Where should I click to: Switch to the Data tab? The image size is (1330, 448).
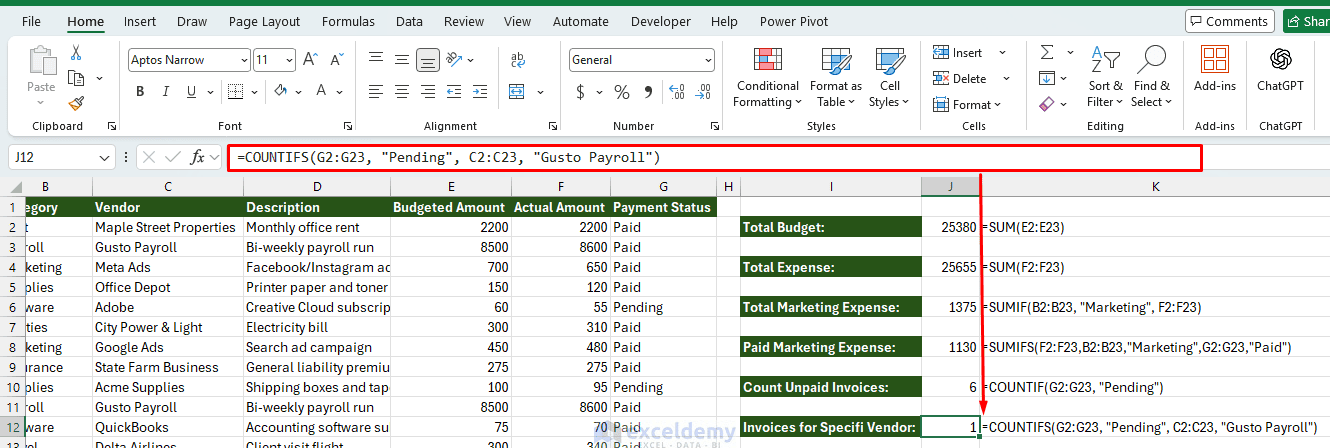coord(409,21)
